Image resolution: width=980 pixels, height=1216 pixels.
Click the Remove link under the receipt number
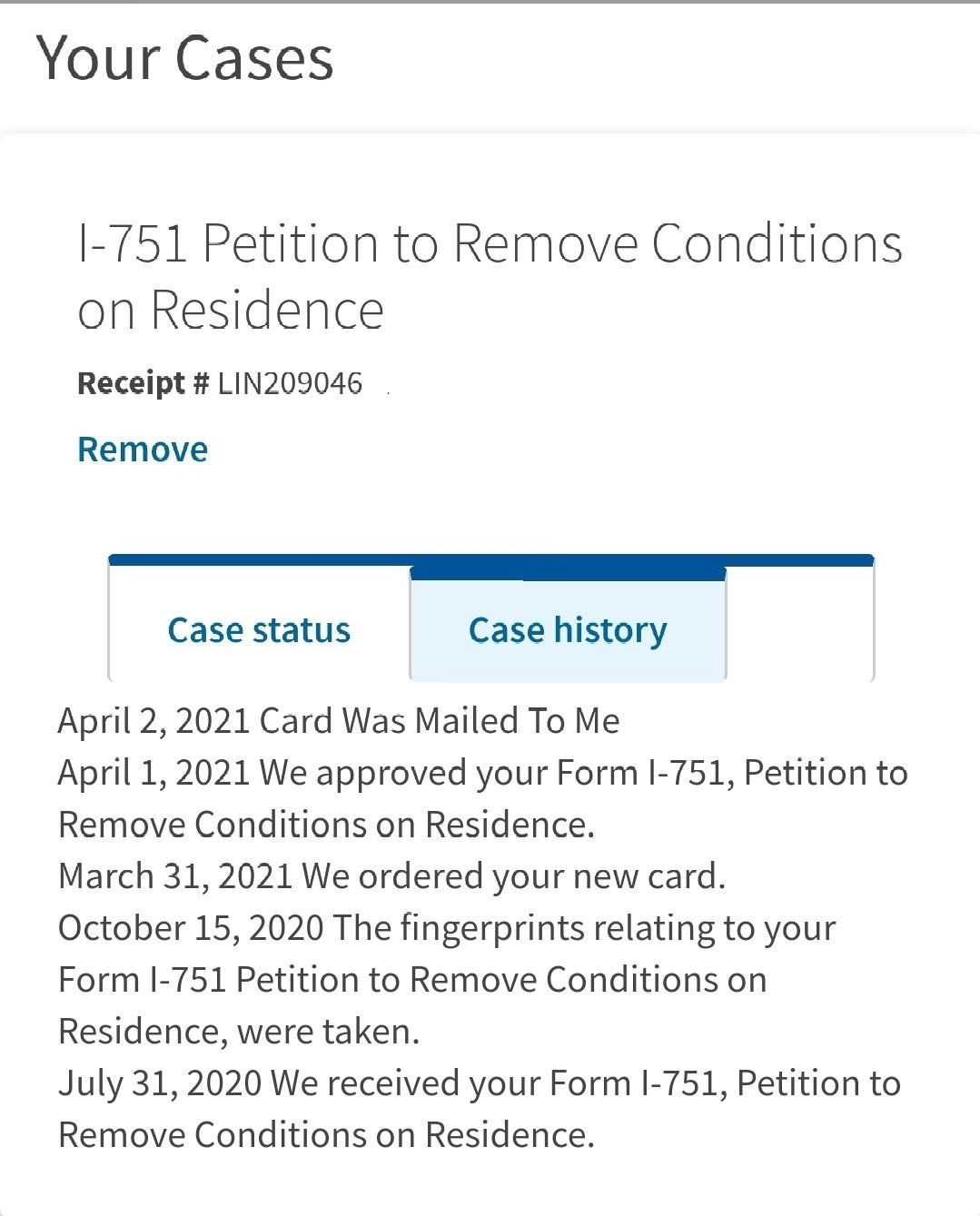pos(143,450)
